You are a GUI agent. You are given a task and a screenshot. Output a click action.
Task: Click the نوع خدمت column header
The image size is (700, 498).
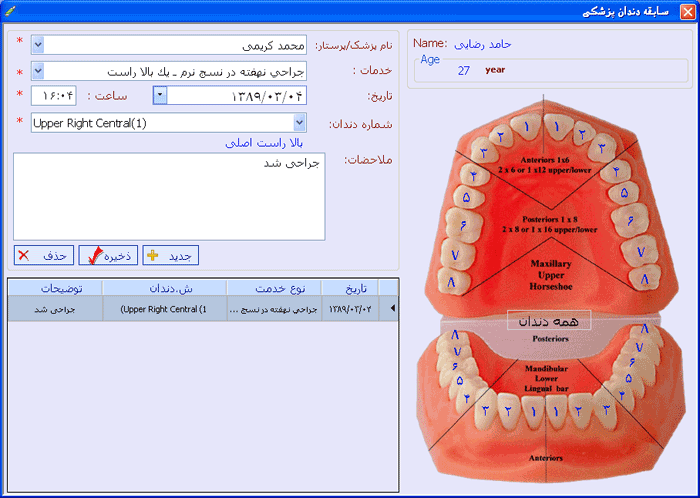coord(274,288)
